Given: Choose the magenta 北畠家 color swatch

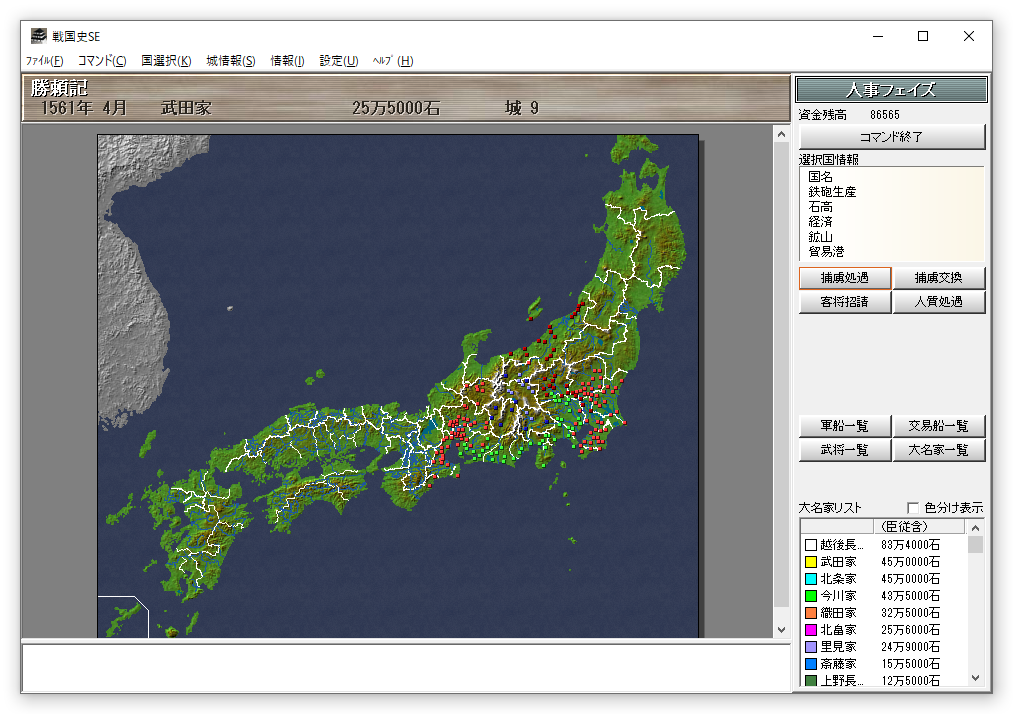Looking at the screenshot, I should 811,630.
